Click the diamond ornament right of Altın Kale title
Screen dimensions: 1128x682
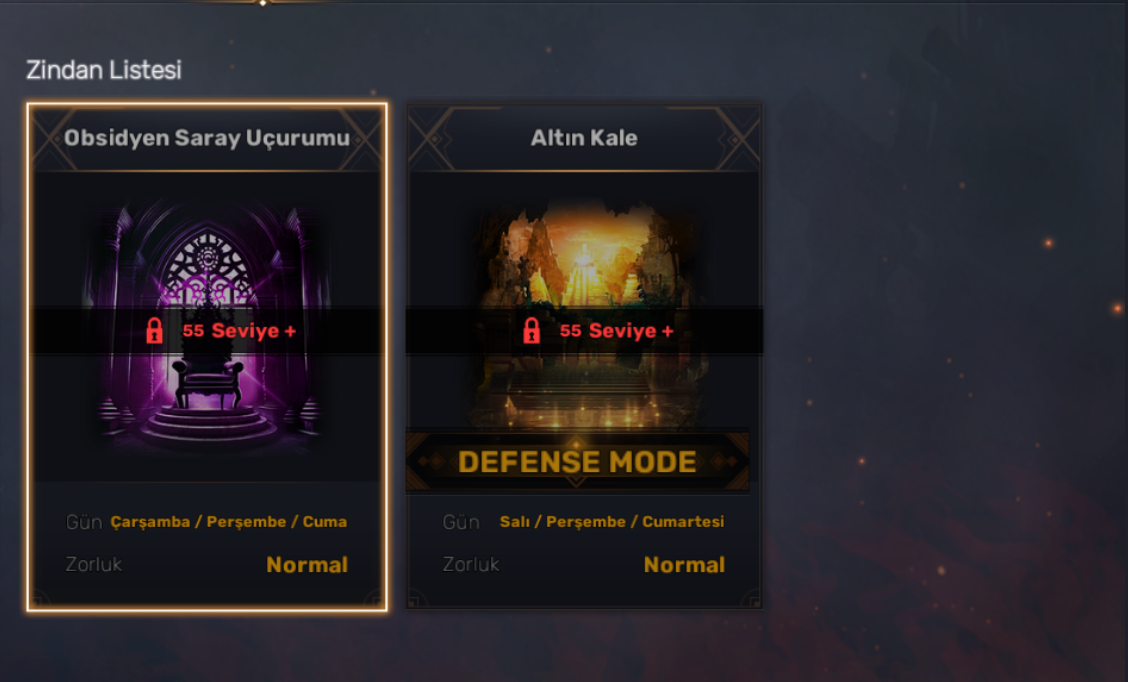[737, 139]
